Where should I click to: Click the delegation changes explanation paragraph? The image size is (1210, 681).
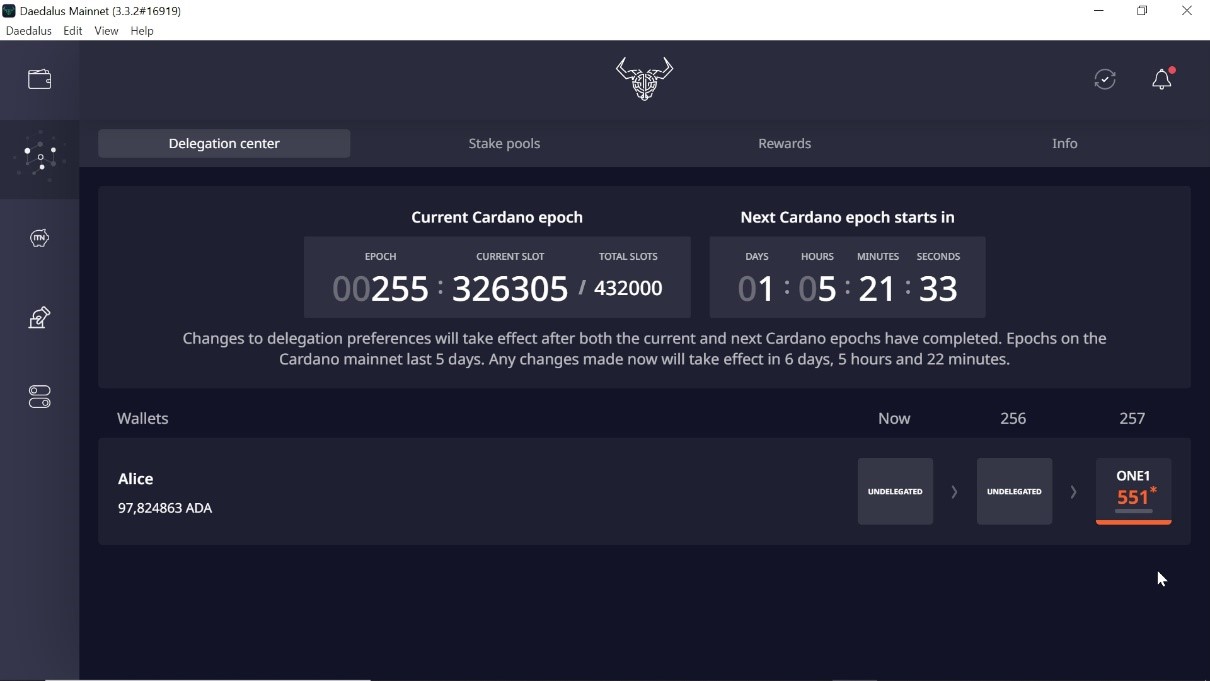click(x=644, y=349)
